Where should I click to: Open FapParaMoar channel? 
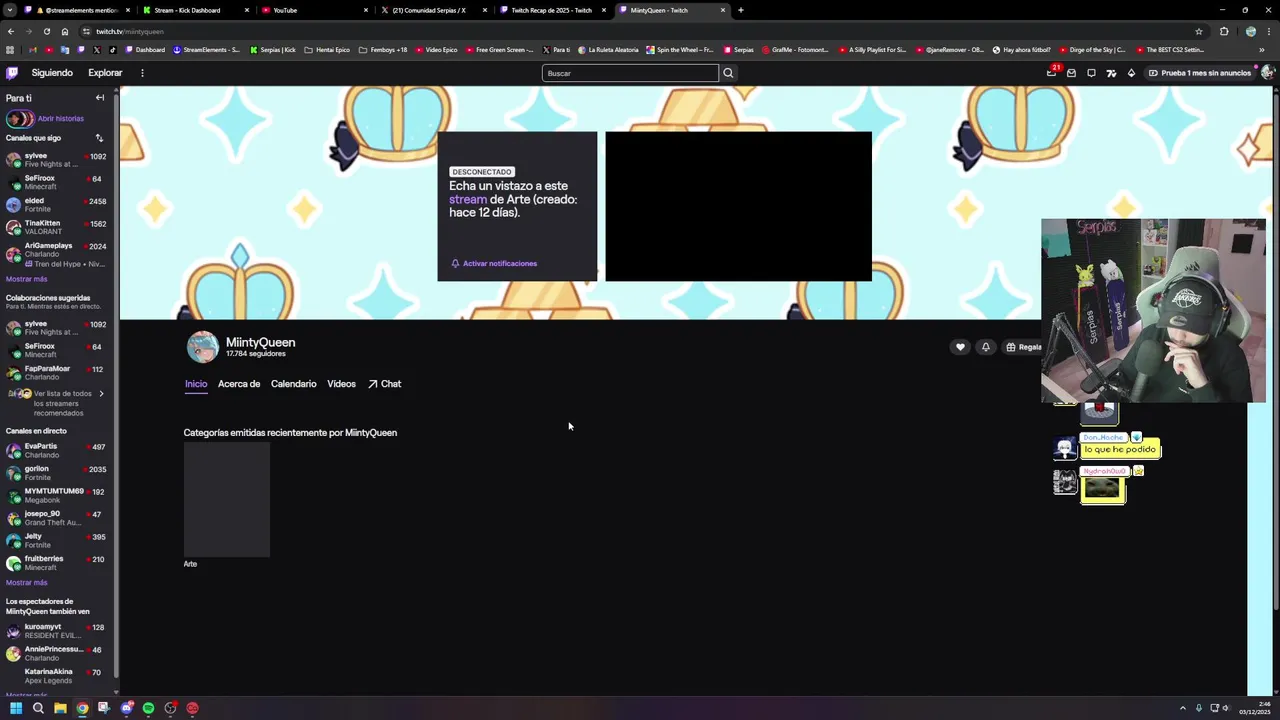pyautogui.click(x=56, y=373)
